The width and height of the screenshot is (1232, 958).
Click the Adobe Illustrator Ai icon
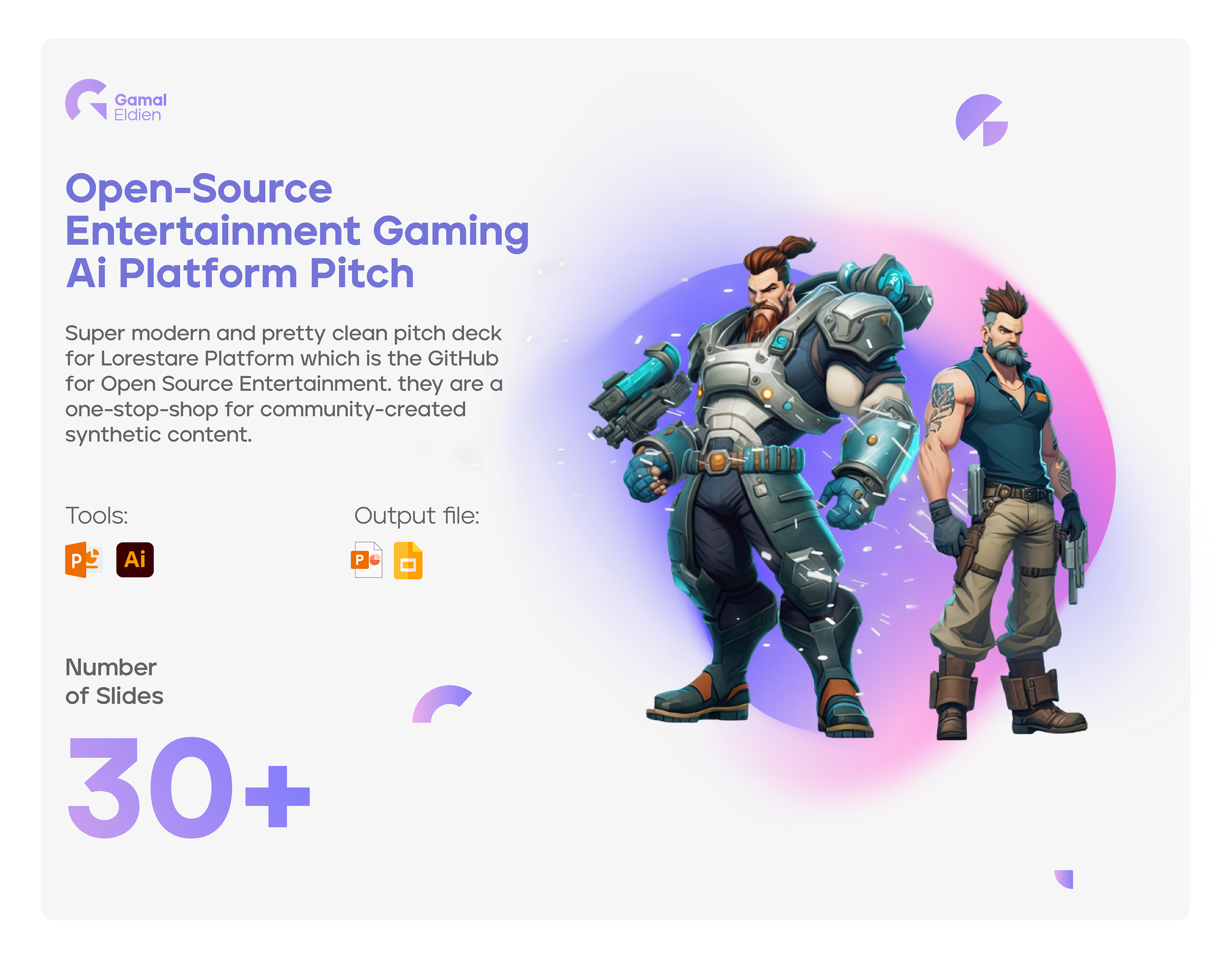[135, 560]
